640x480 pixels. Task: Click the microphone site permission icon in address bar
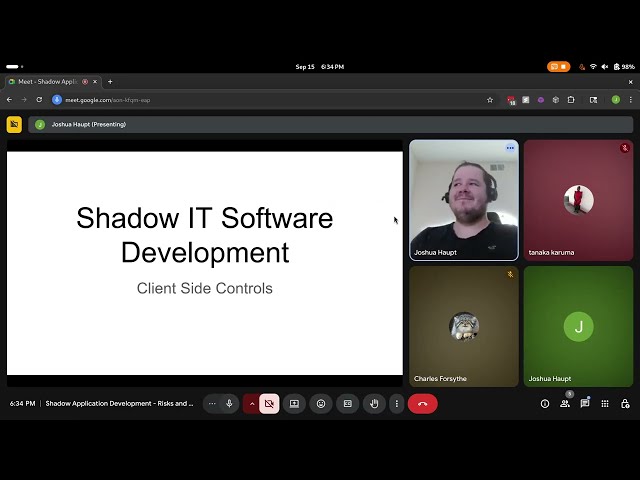coord(57,100)
